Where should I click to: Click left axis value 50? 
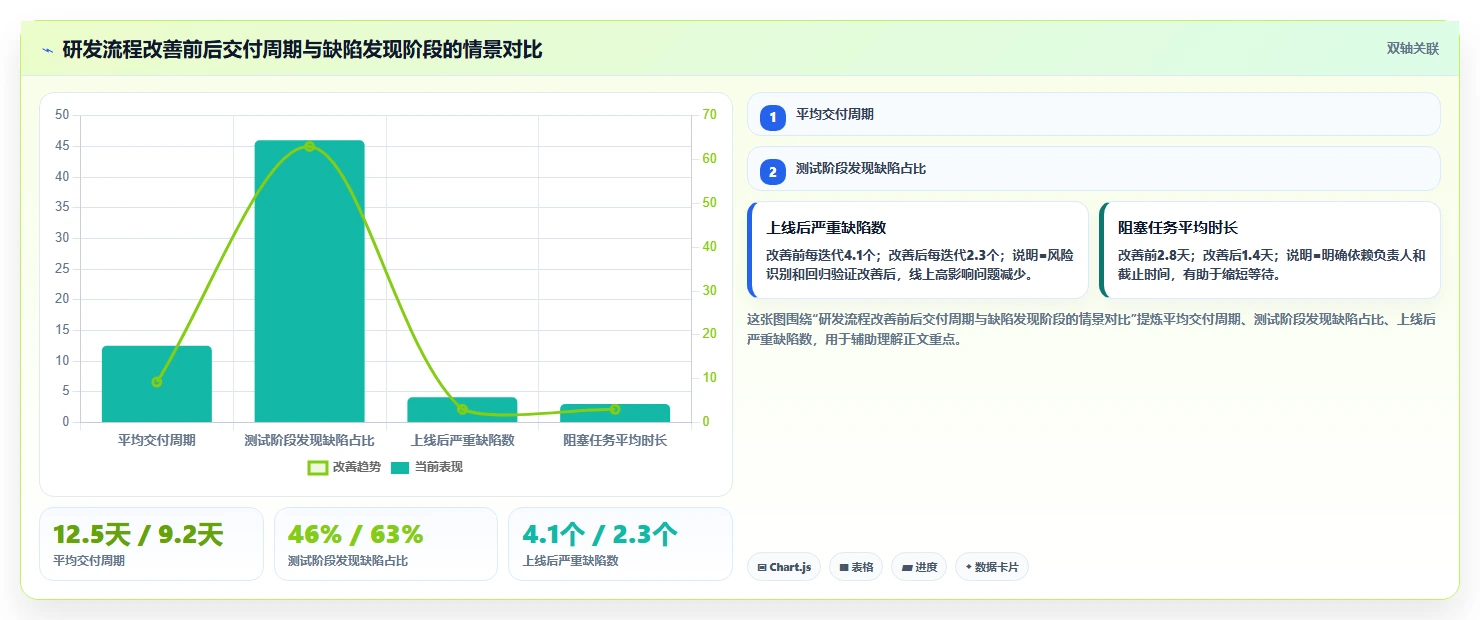click(x=62, y=115)
